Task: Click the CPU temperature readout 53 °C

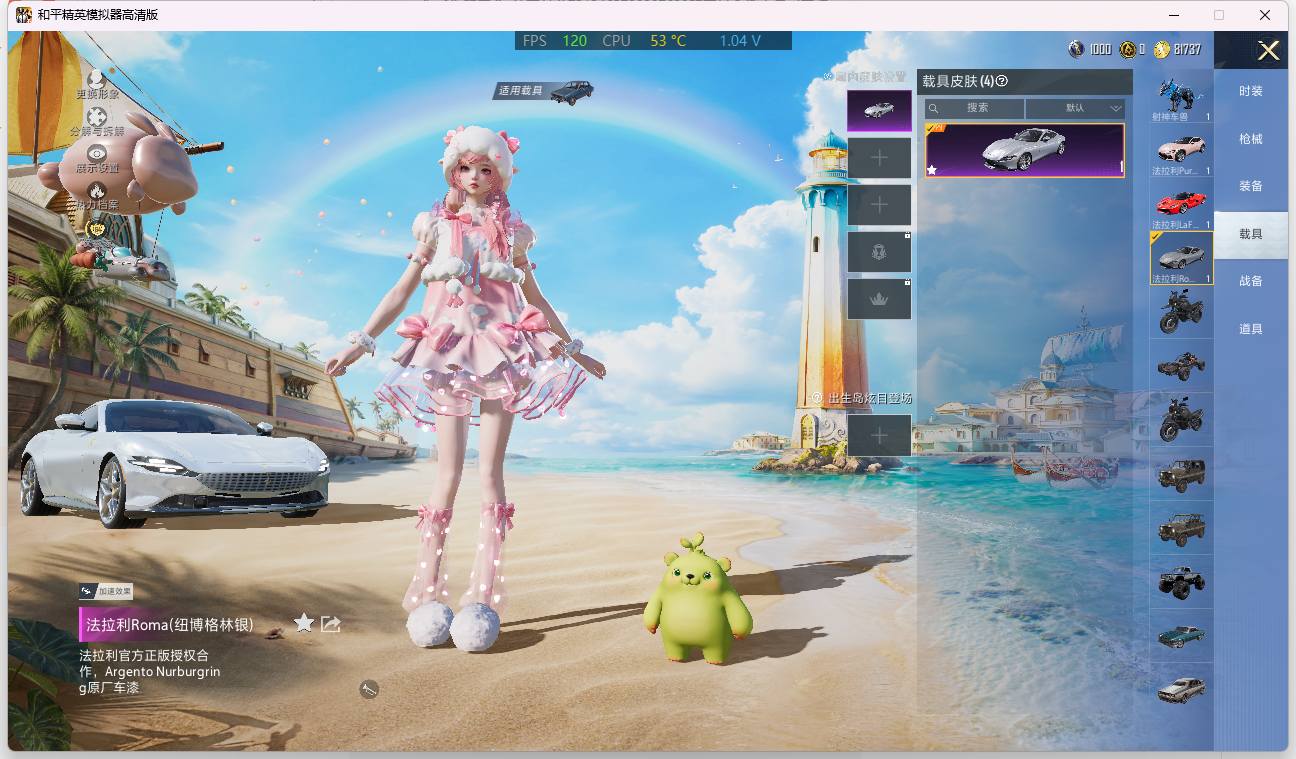Action: coord(668,41)
